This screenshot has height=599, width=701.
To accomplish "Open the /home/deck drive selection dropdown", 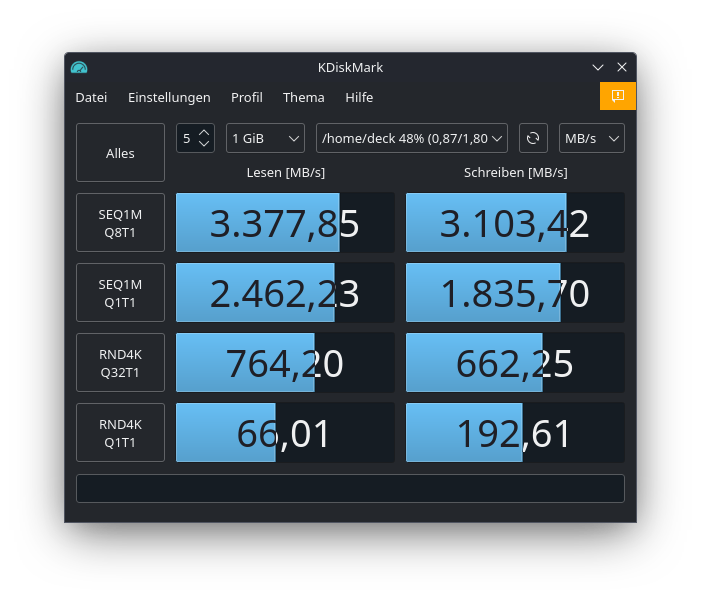I will (412, 138).
